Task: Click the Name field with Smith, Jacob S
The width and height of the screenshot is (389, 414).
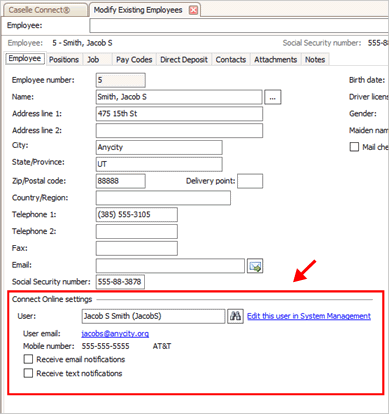Action: (x=179, y=97)
